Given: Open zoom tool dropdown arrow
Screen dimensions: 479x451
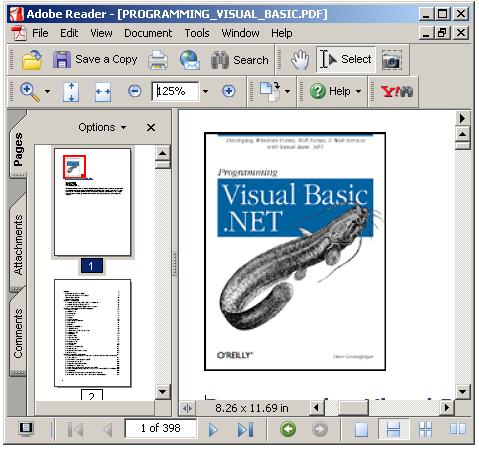Looking at the screenshot, I should [47, 91].
